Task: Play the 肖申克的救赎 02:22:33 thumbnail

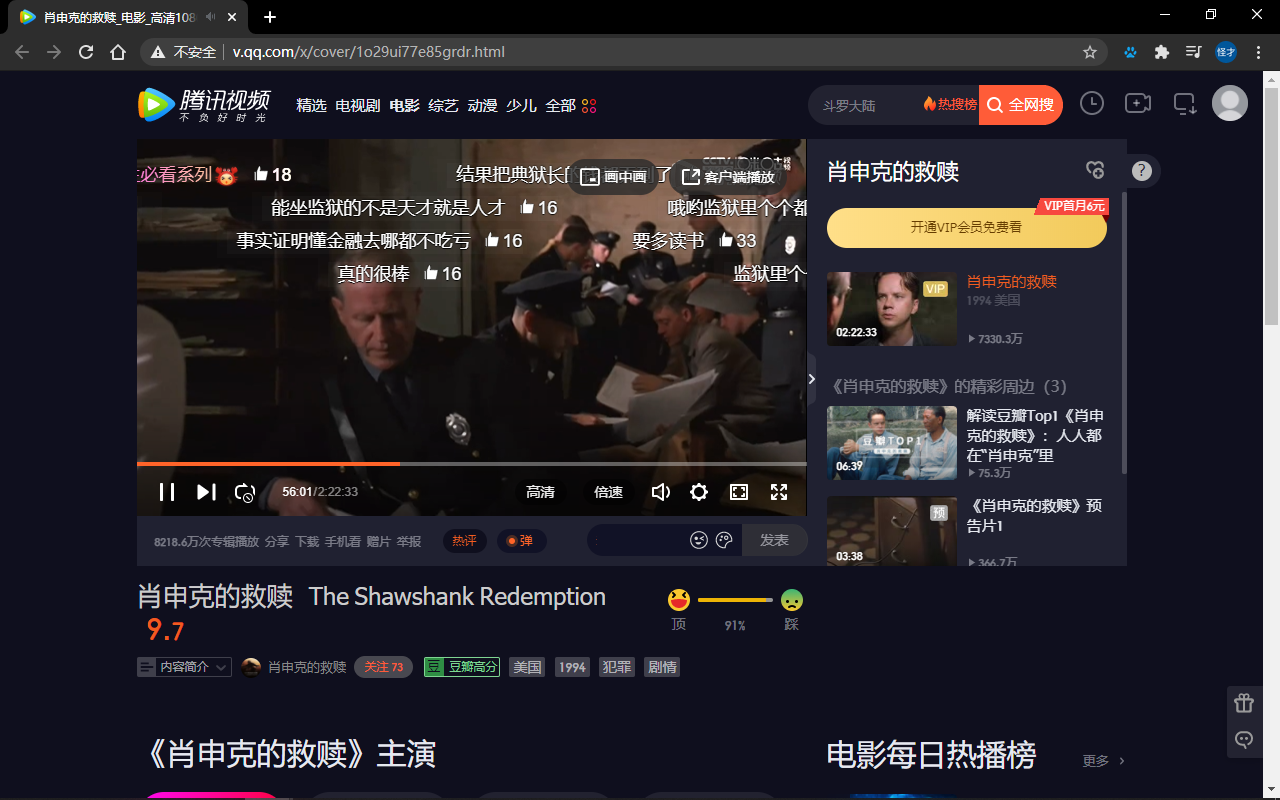Action: tap(892, 309)
